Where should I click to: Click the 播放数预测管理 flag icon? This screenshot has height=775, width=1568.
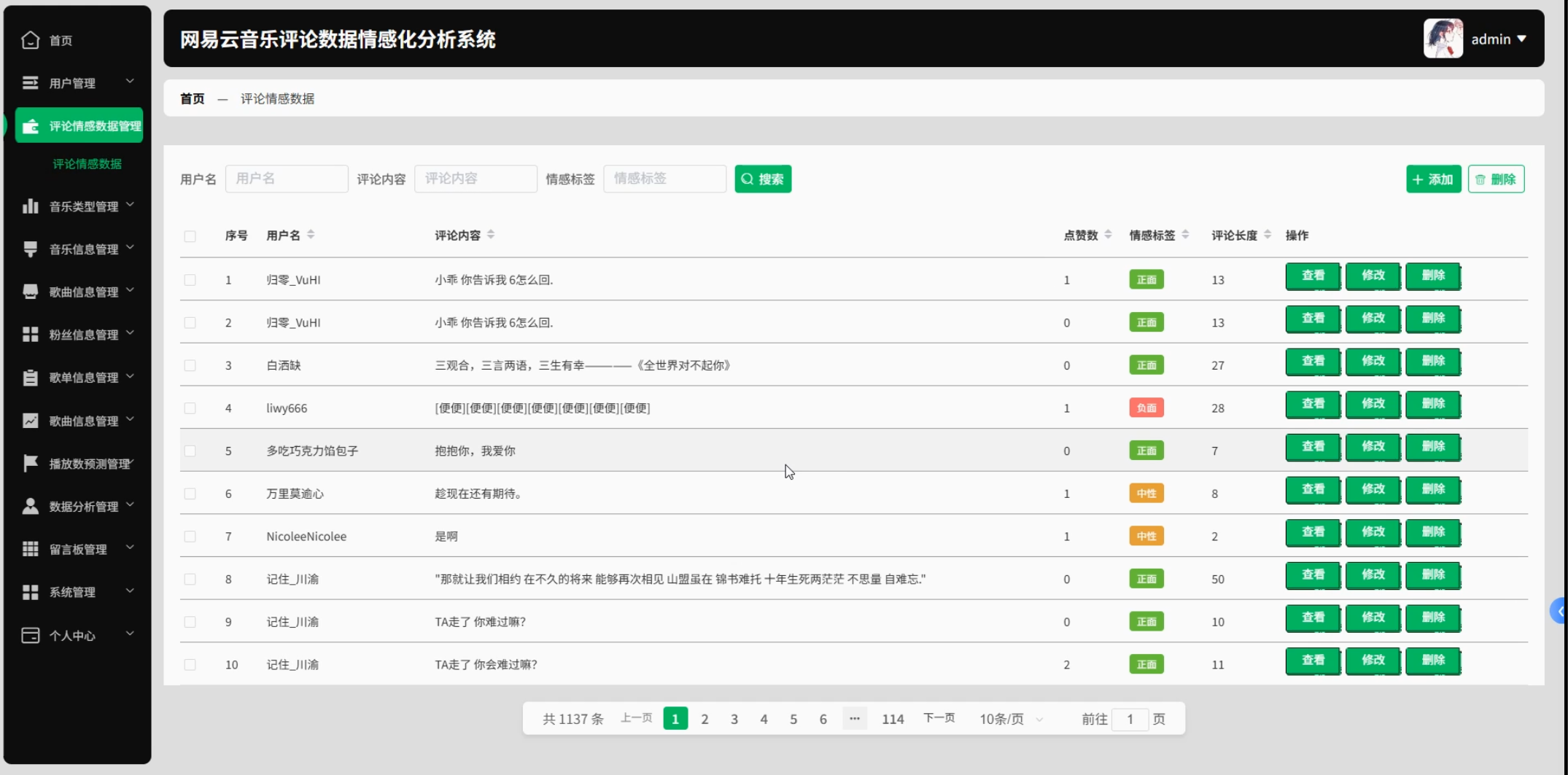(30, 464)
